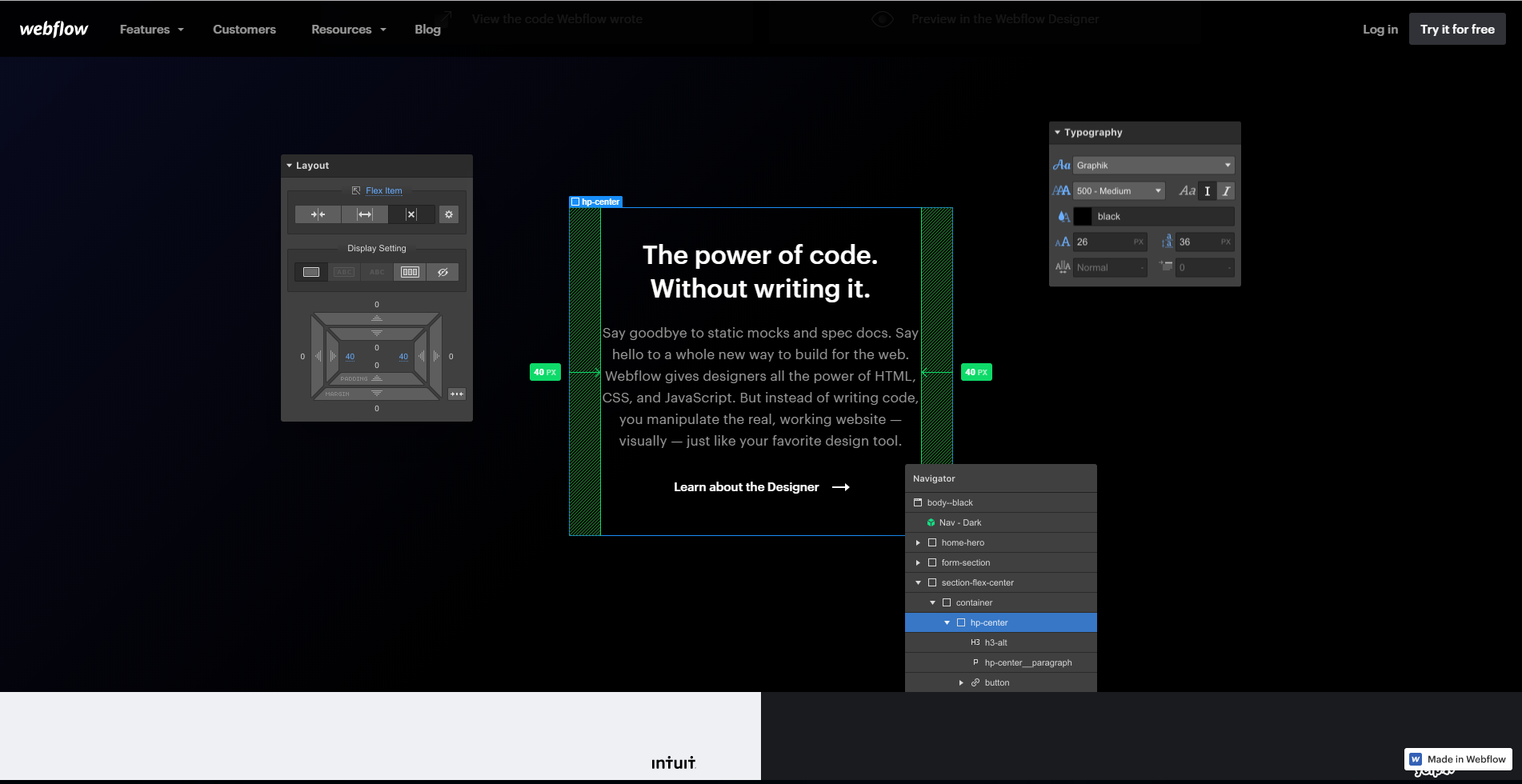Expand the button element in Navigator
Screen dimensions: 1522x784
click(x=961, y=682)
